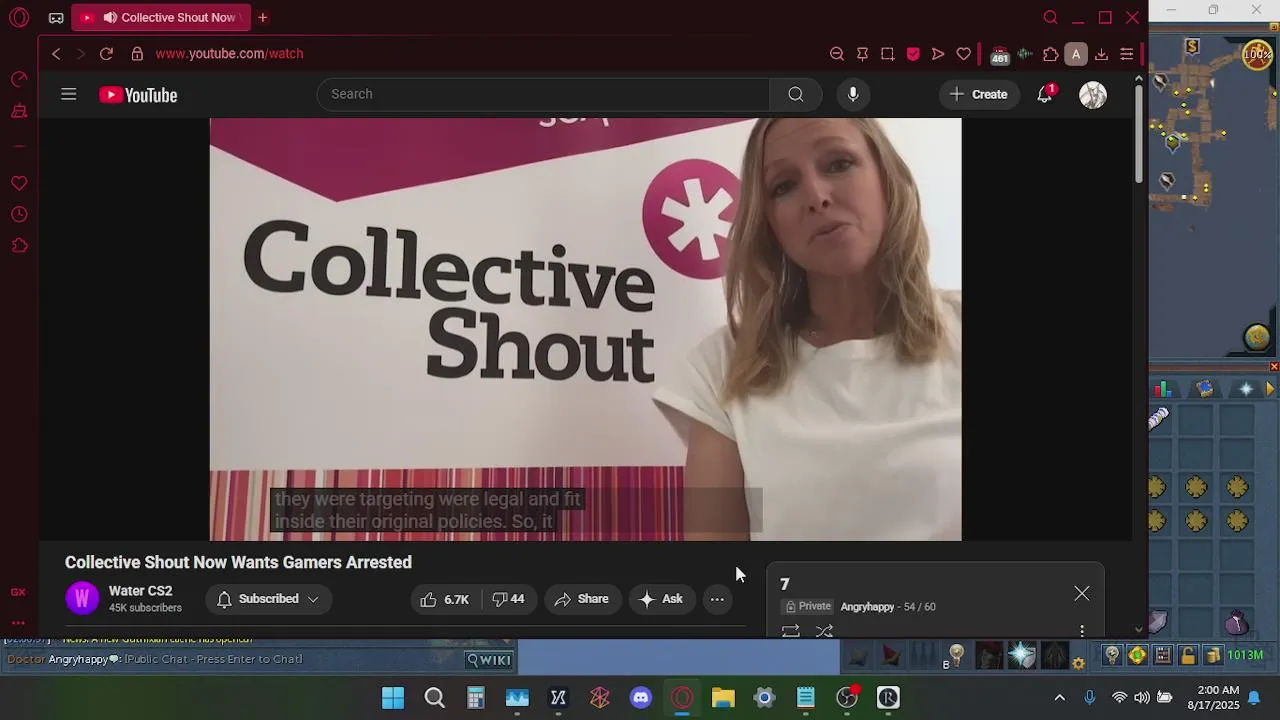Close the playlist panel
Screen dimensions: 1280x720
1082,593
